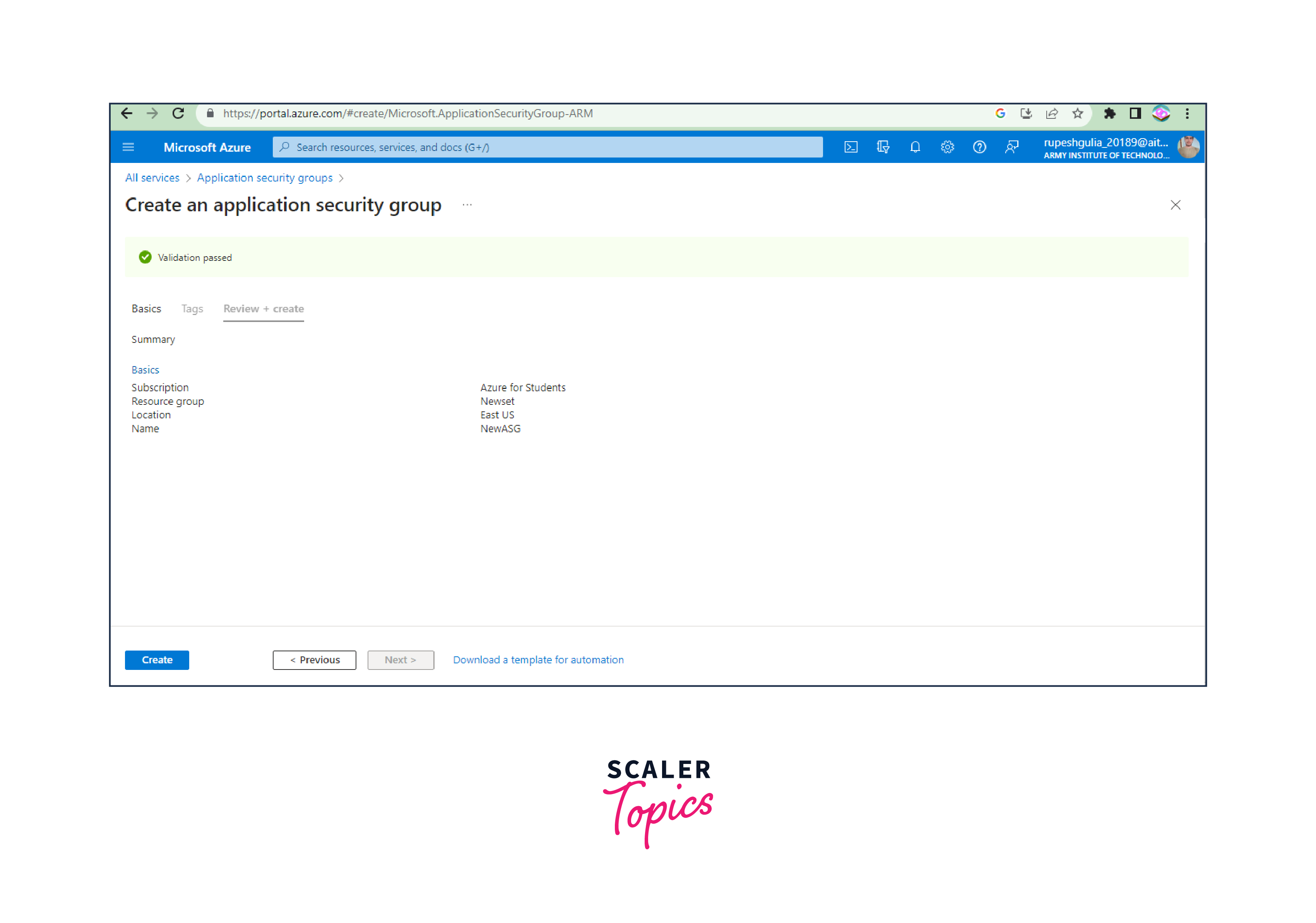
Task: Open the Tags tab
Action: coord(191,308)
